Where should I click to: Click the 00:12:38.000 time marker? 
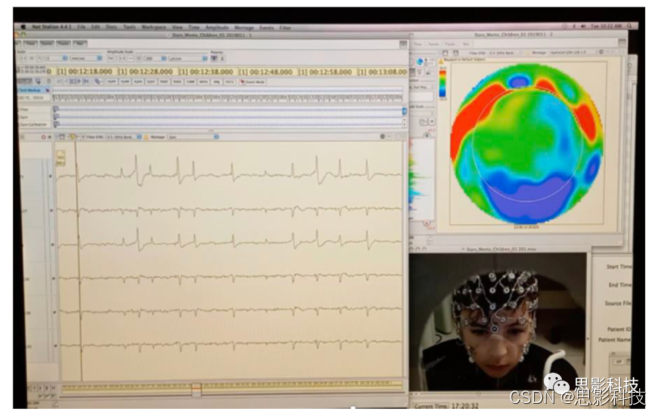[205, 72]
